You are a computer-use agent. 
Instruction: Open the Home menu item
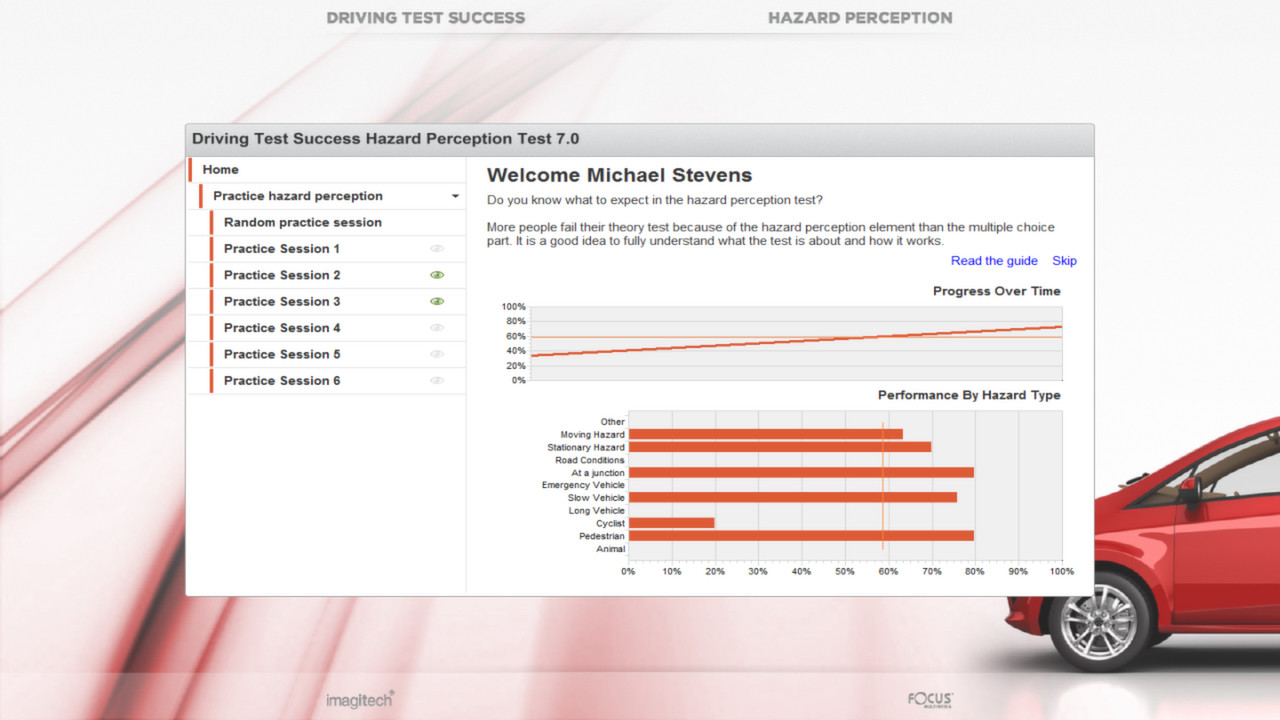tap(221, 170)
